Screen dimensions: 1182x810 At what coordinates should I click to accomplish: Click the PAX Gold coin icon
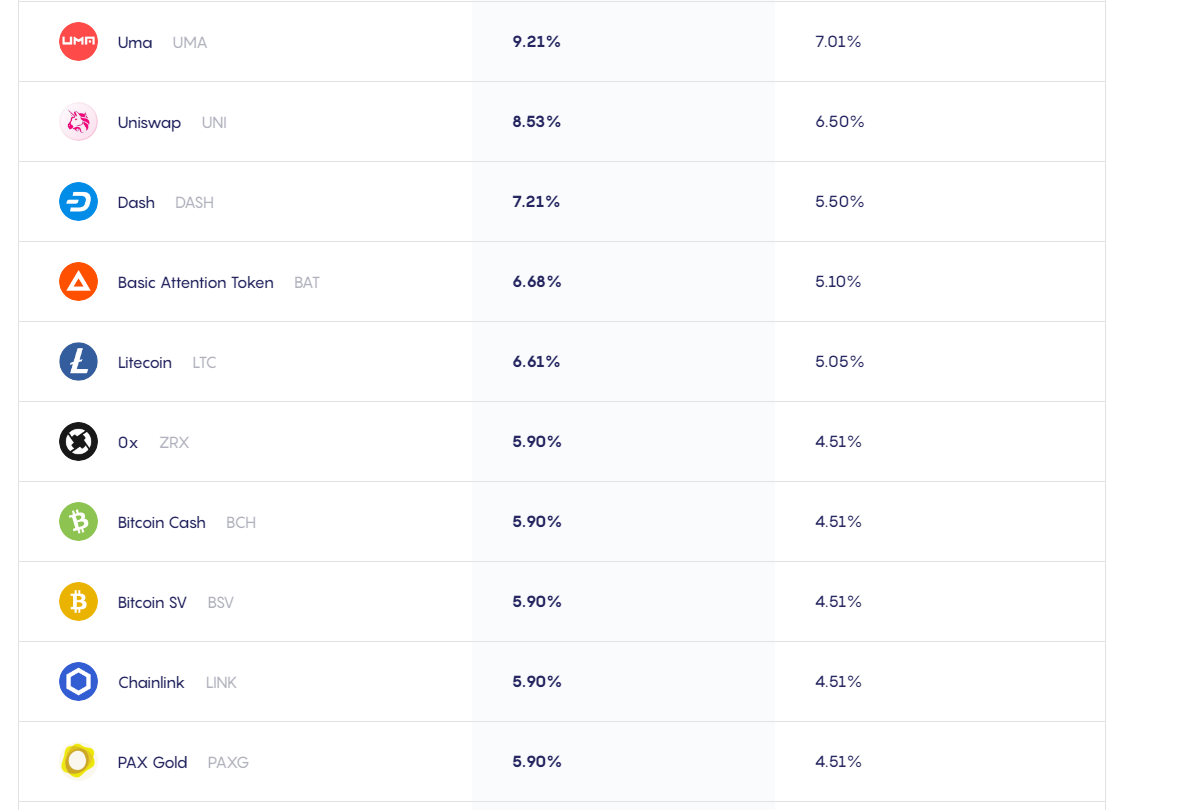(x=78, y=761)
